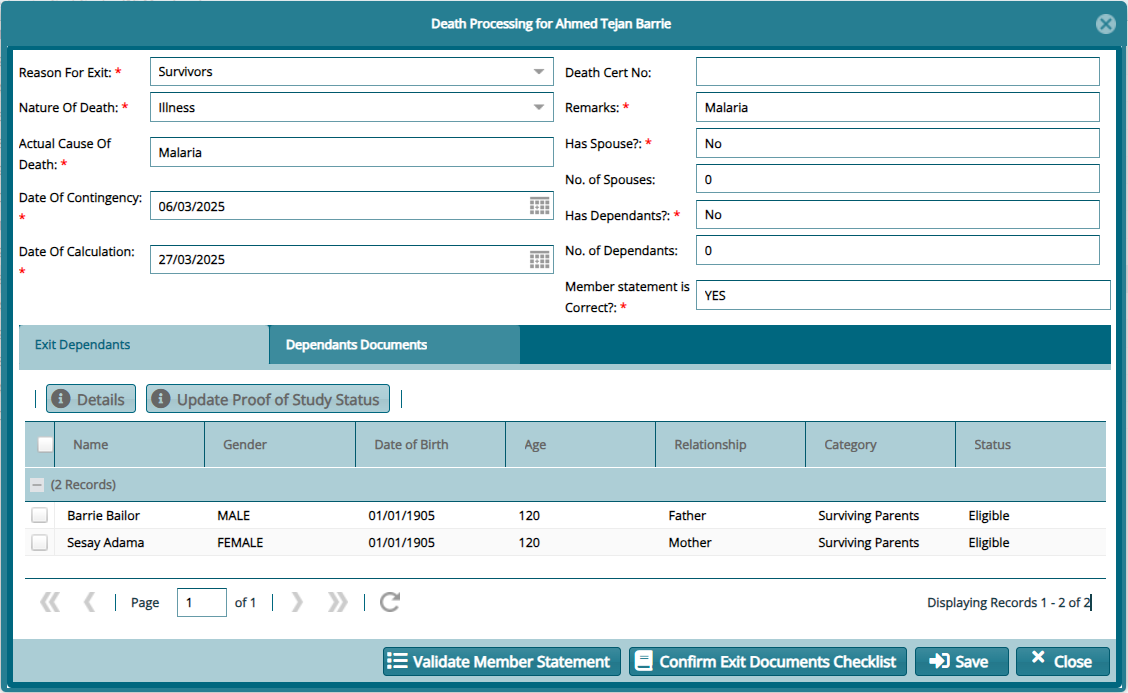The image size is (1128, 693).
Task: Tick the checkbox for Barrie Bailor
Action: 39,516
